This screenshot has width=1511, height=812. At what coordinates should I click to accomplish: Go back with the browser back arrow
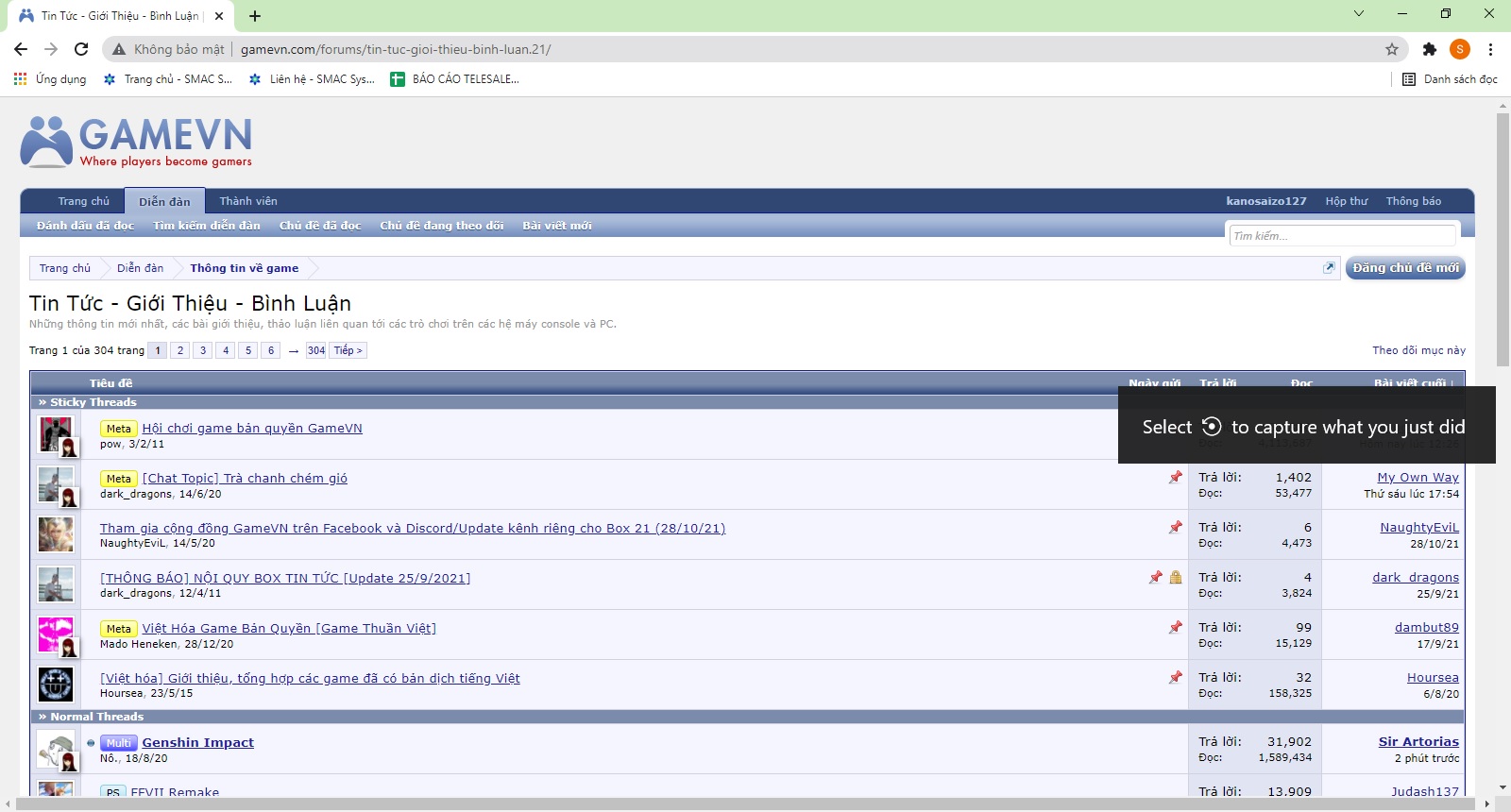(x=21, y=49)
